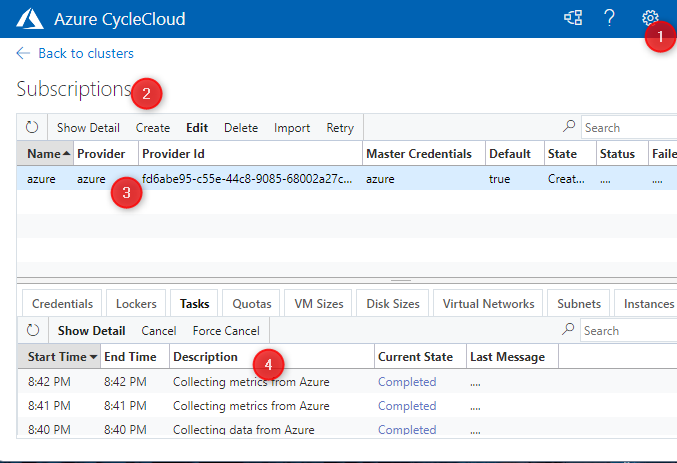Refresh the Subscriptions list

pyautogui.click(x=32, y=128)
